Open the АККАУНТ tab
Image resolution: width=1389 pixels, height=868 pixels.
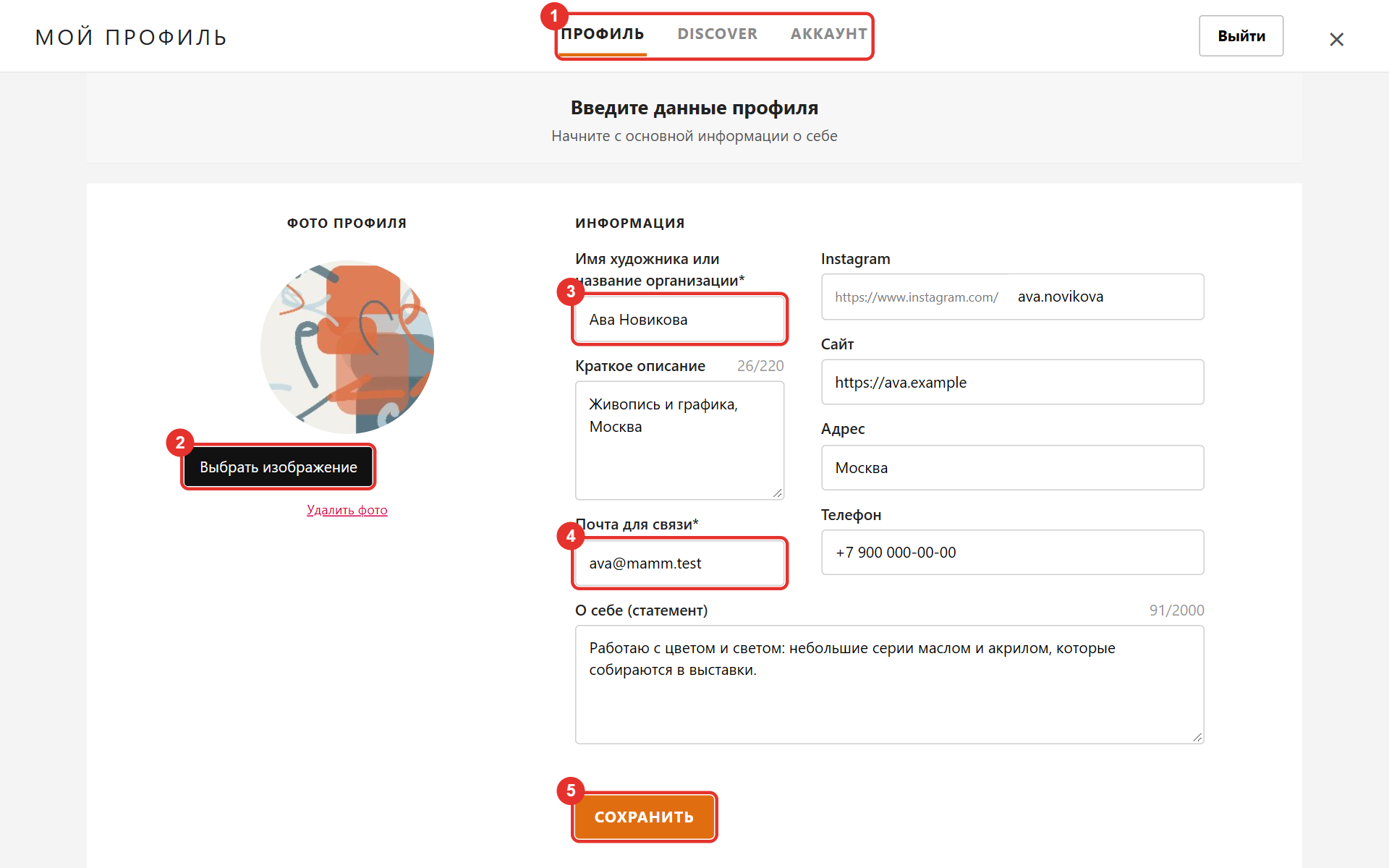click(828, 34)
